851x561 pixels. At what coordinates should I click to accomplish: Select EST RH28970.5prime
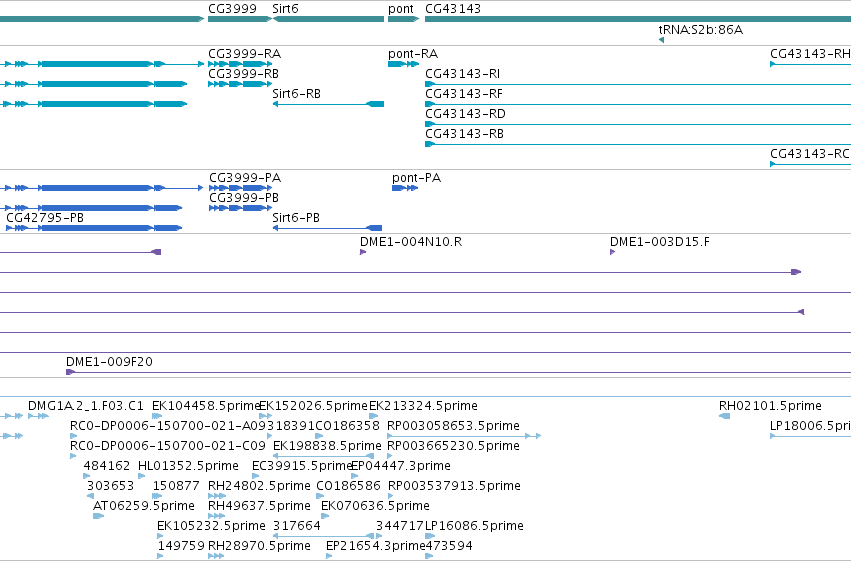tap(259, 546)
